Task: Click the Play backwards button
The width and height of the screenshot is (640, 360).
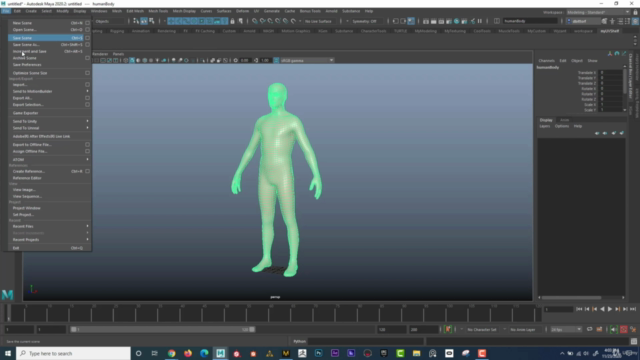Action: coord(602,309)
